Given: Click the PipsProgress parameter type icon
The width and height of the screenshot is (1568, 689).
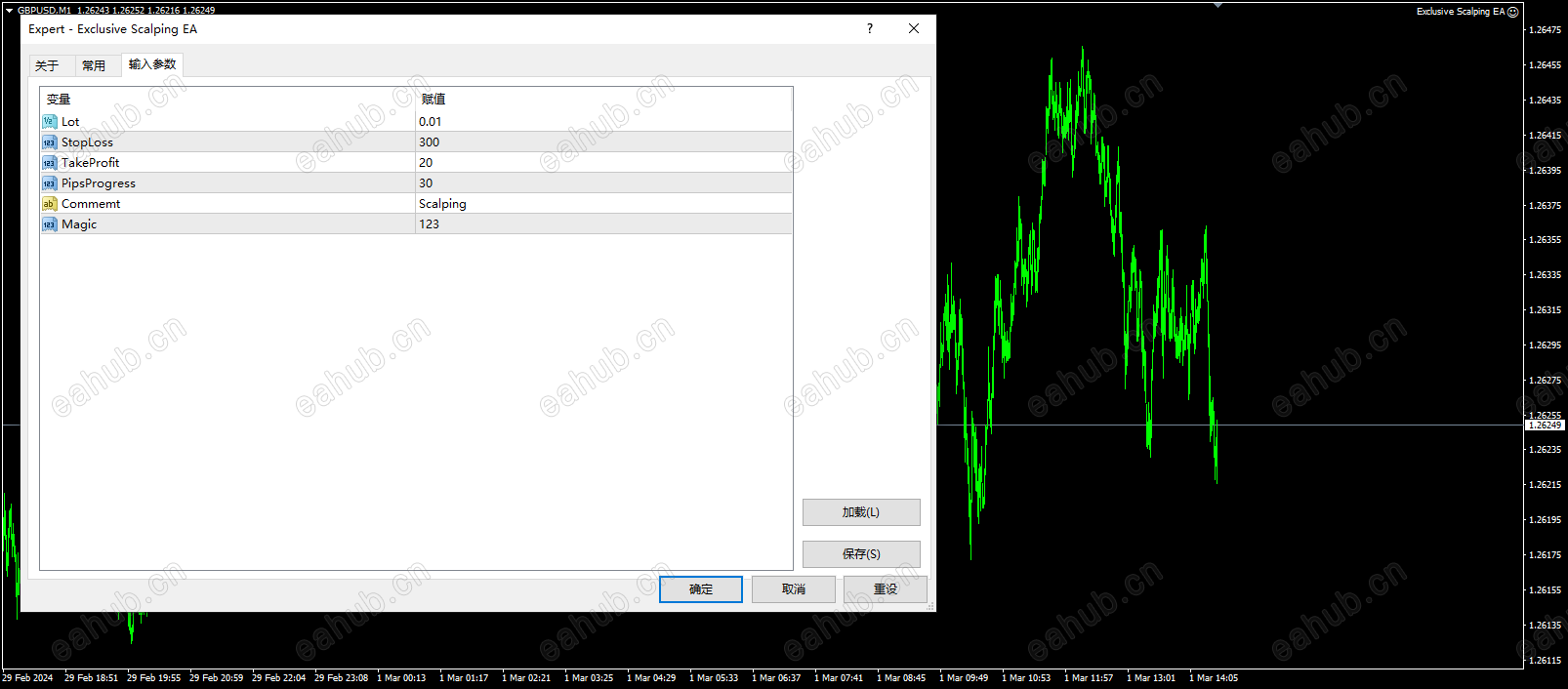Looking at the screenshot, I should coord(50,183).
